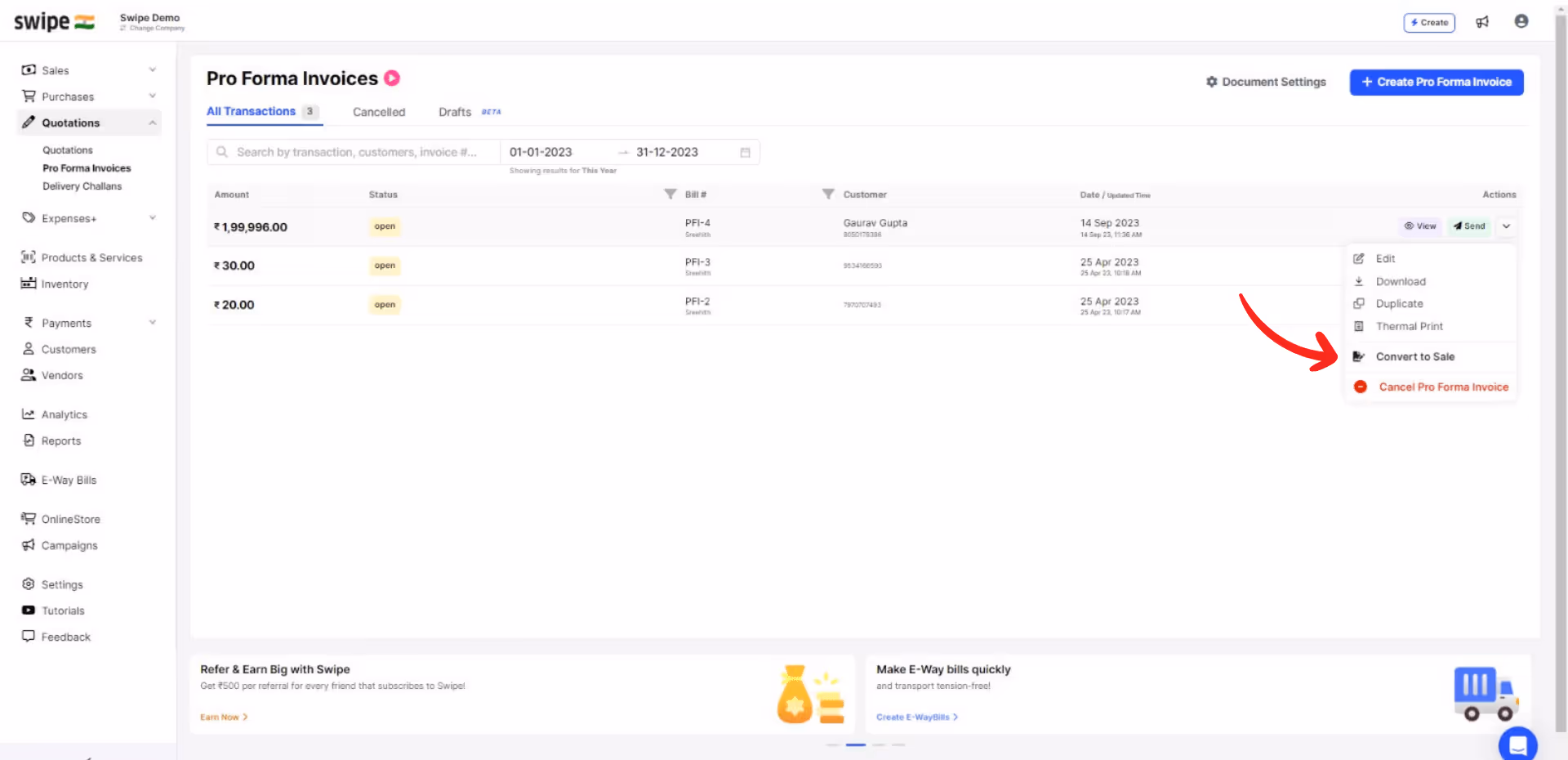Open the Inventory page

point(65,284)
